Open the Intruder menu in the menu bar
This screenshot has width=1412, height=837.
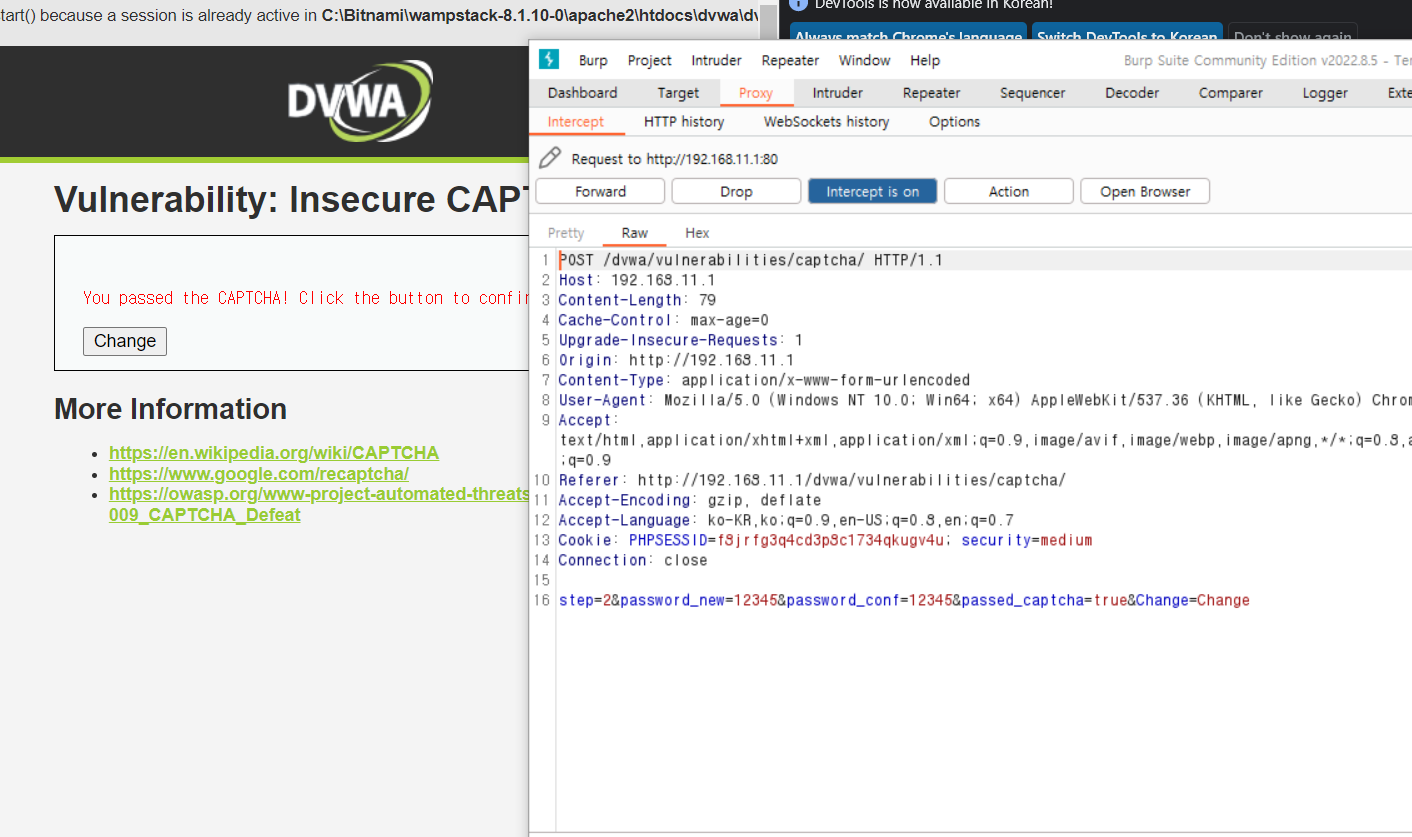[717, 60]
